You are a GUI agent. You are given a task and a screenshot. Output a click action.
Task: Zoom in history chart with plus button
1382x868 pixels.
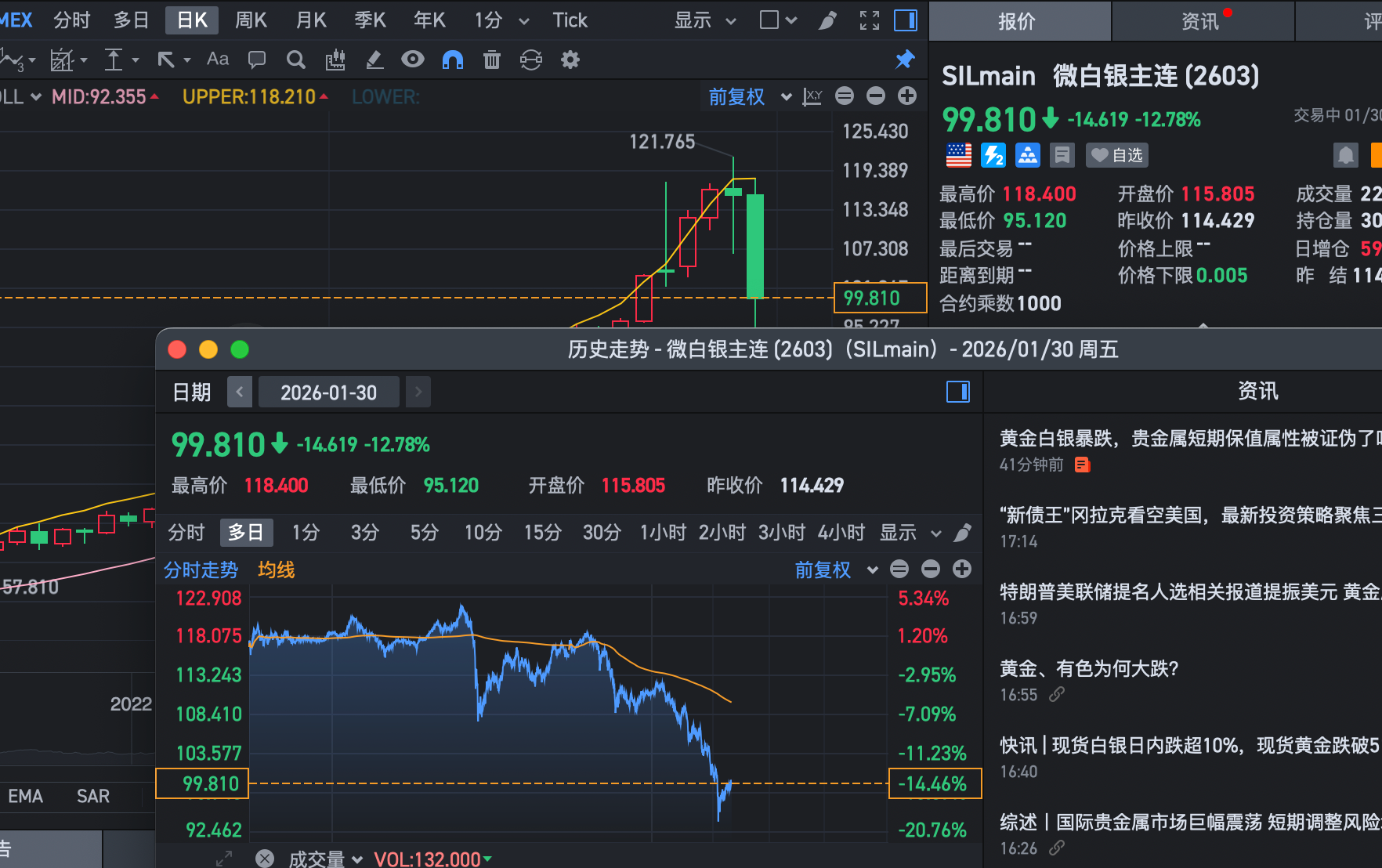962,570
